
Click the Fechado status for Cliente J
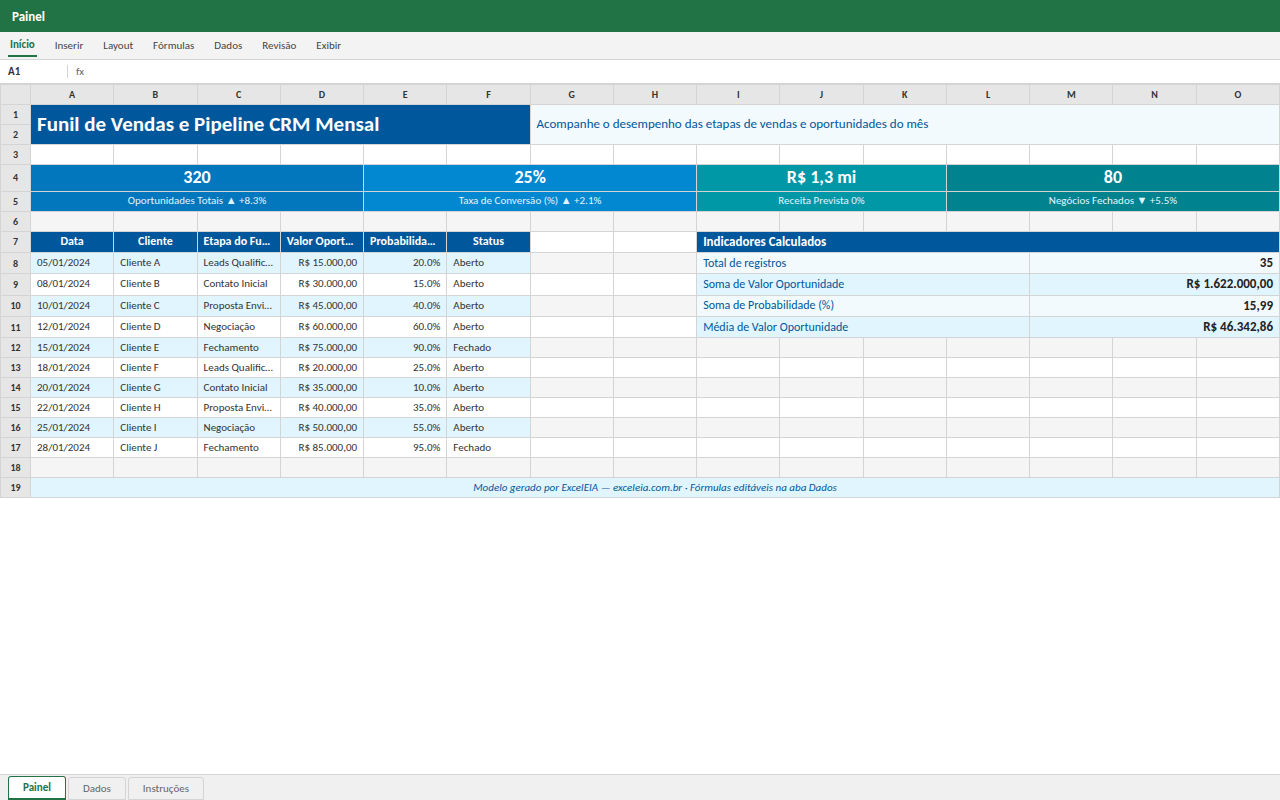[488, 448]
